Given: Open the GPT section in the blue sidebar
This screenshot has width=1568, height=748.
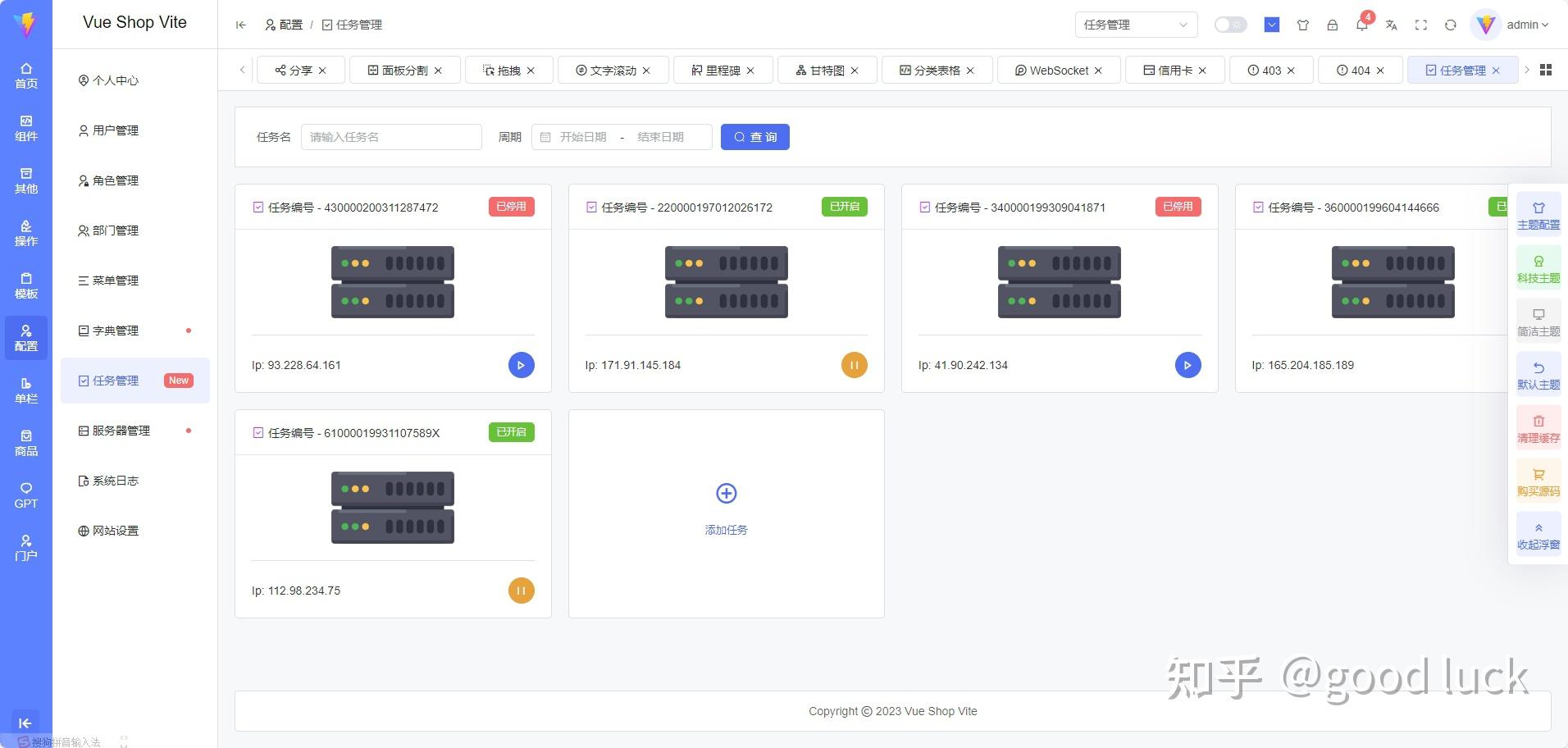Looking at the screenshot, I should pyautogui.click(x=26, y=495).
